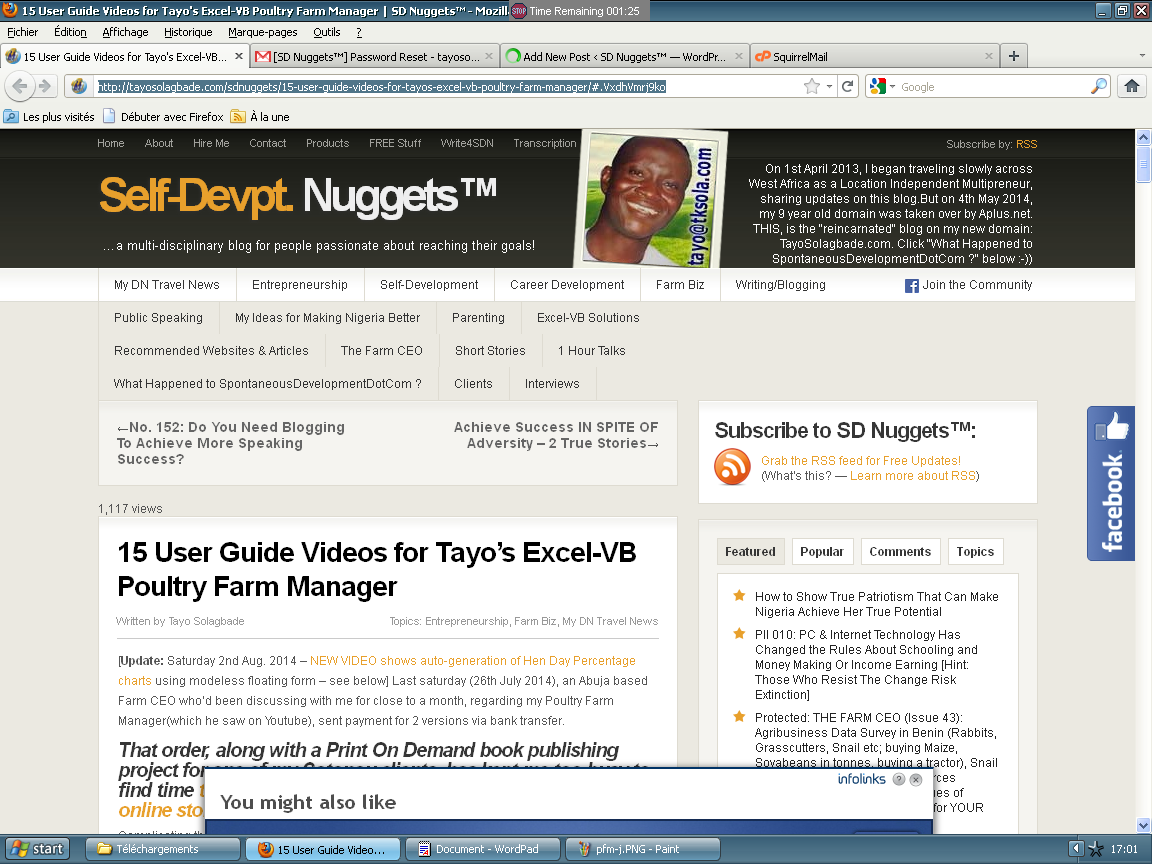Select the Featured sidebar tab

750,552
